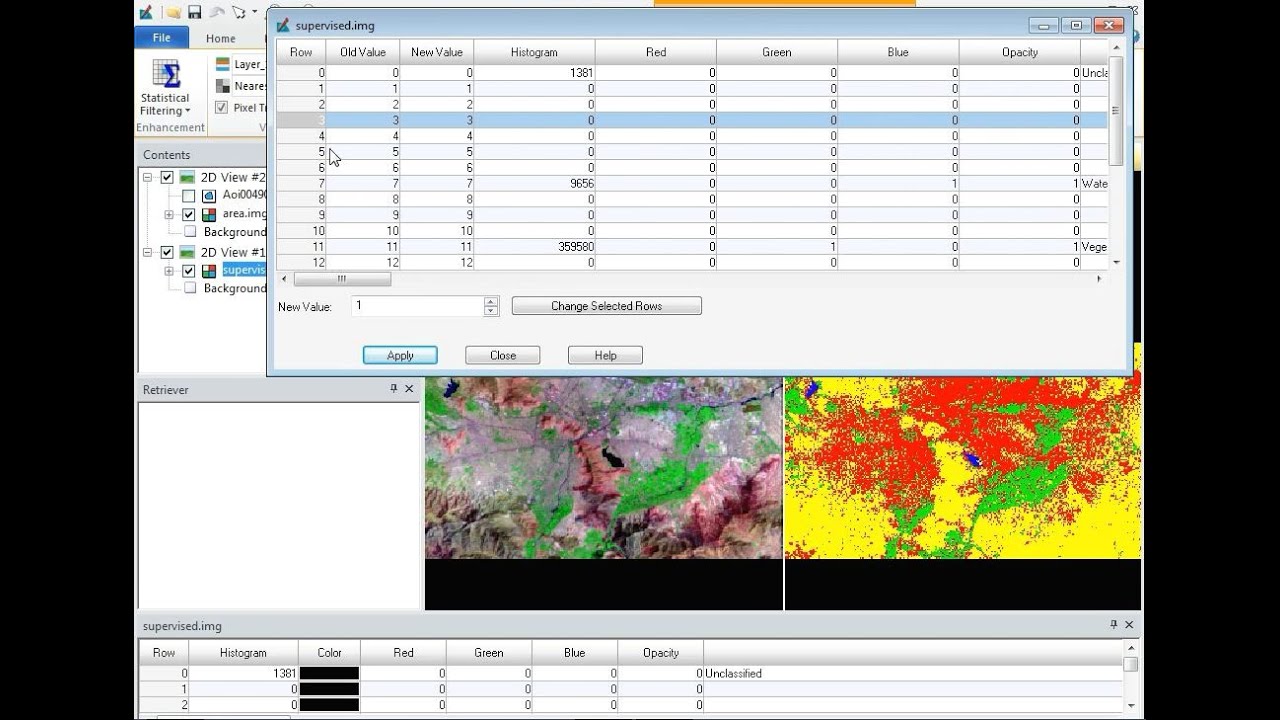Close the bottom supervised.img attribute panel
Viewport: 1280px width, 720px height.
[x=1129, y=625]
